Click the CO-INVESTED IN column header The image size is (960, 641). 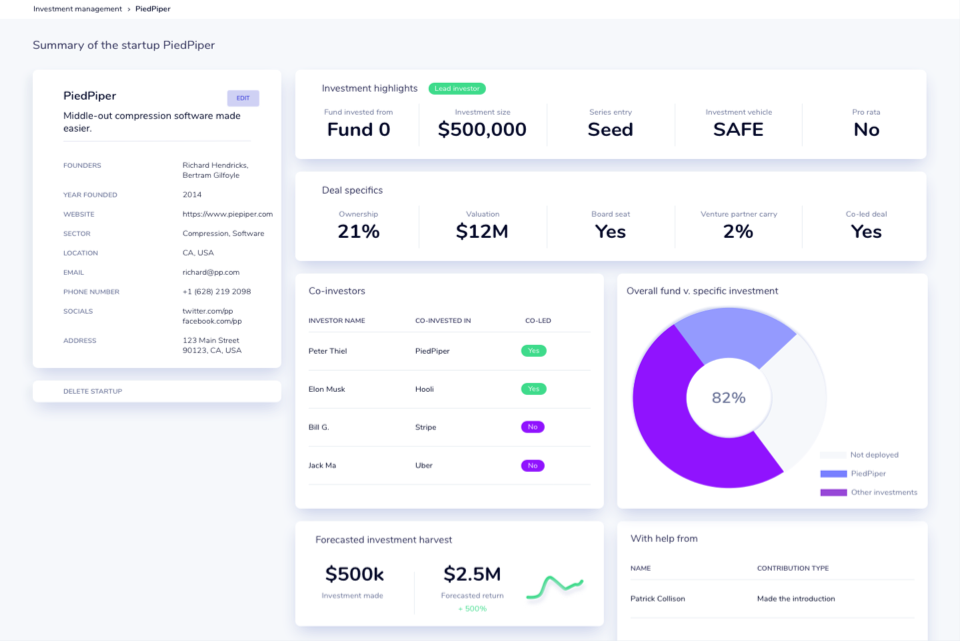443,321
